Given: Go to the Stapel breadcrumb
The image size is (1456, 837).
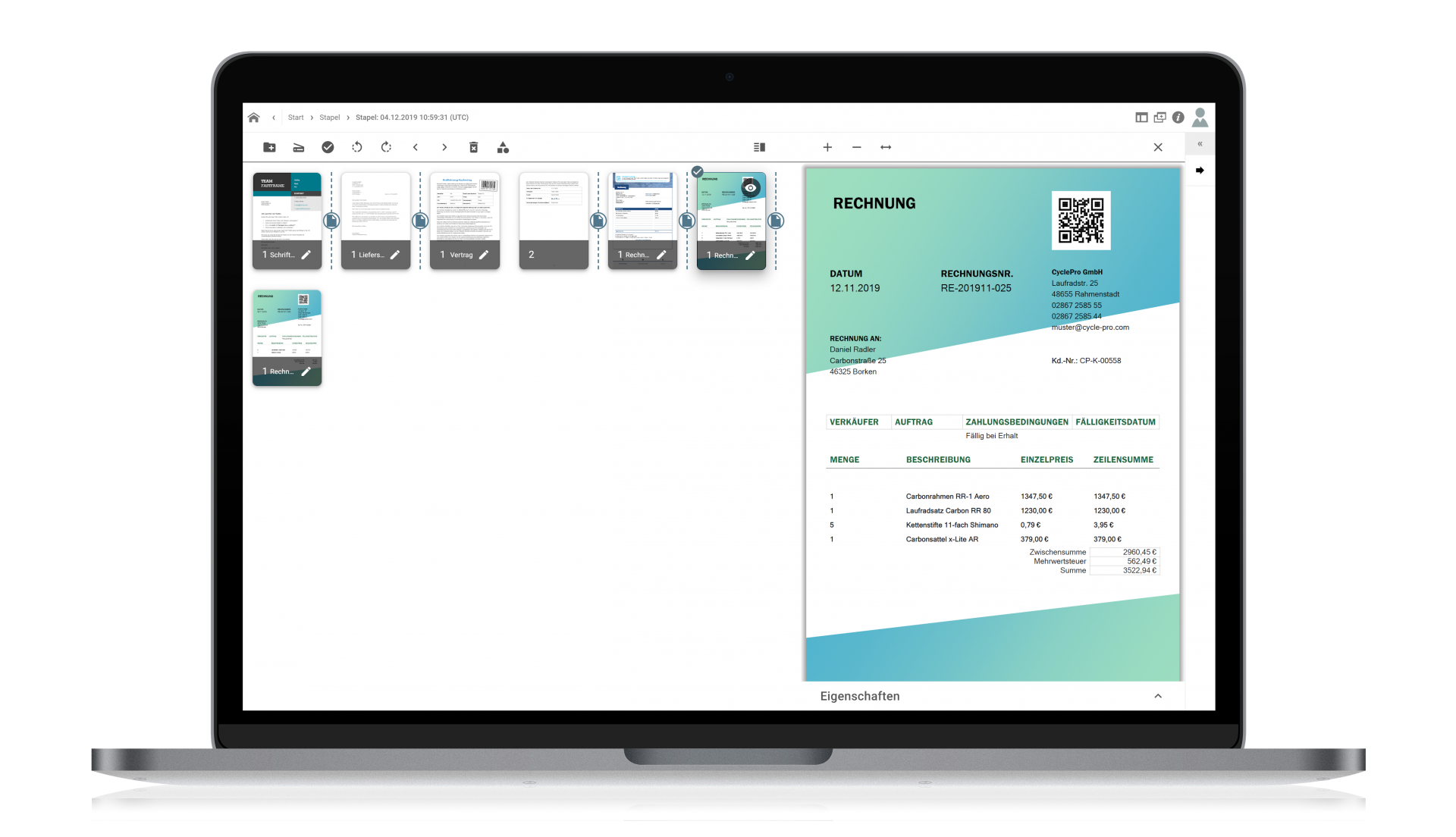Looking at the screenshot, I should point(329,118).
